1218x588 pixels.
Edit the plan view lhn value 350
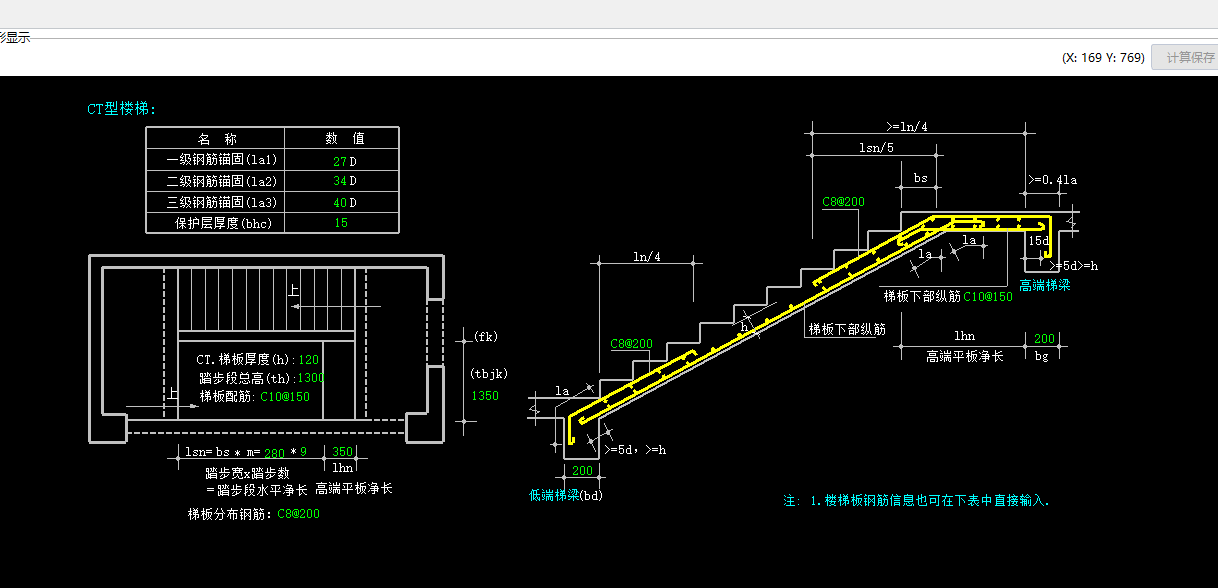pos(342,452)
